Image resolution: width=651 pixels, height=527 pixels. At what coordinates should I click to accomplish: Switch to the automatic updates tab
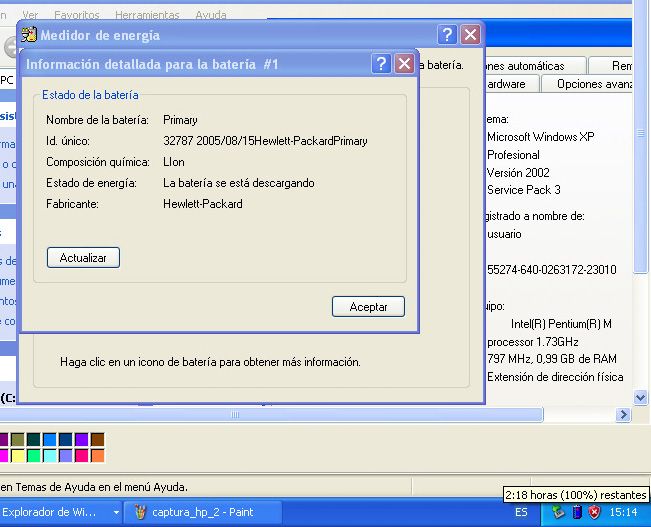click(x=536, y=66)
